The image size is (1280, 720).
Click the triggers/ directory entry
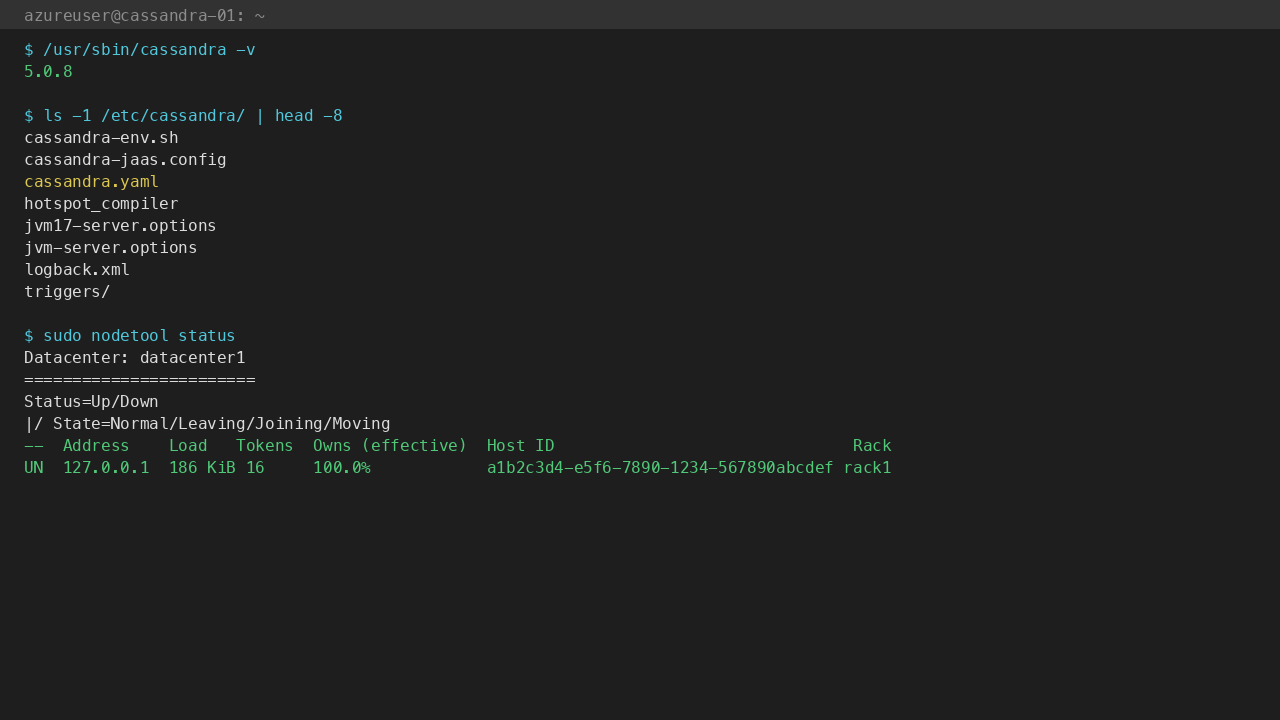(67, 292)
